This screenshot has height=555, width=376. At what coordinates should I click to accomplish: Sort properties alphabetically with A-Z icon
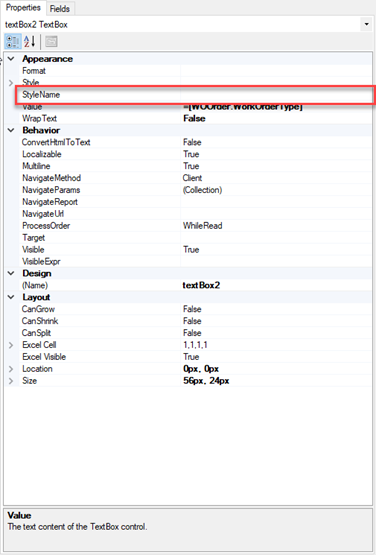30,41
